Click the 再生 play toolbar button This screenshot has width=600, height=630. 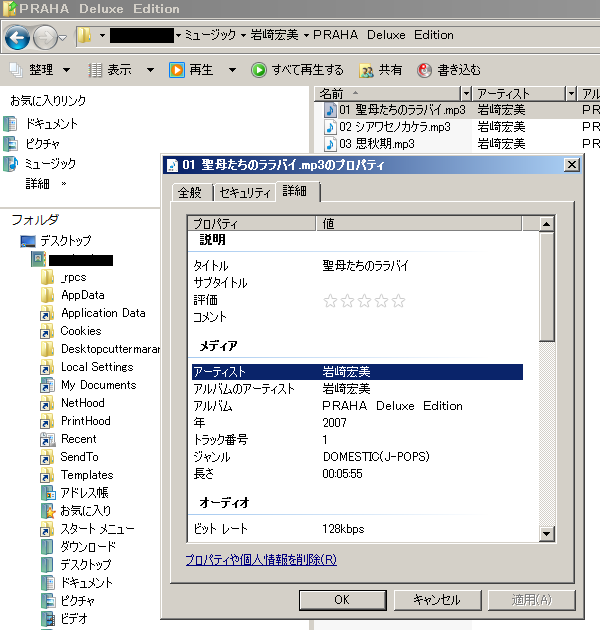click(191, 70)
